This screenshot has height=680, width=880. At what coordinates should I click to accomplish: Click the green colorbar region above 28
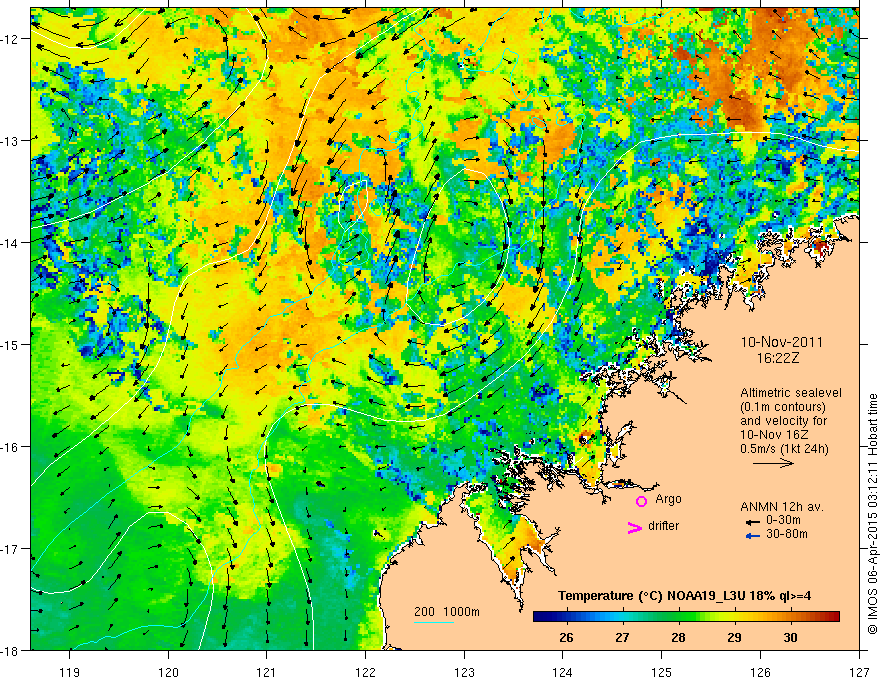click(x=678, y=617)
